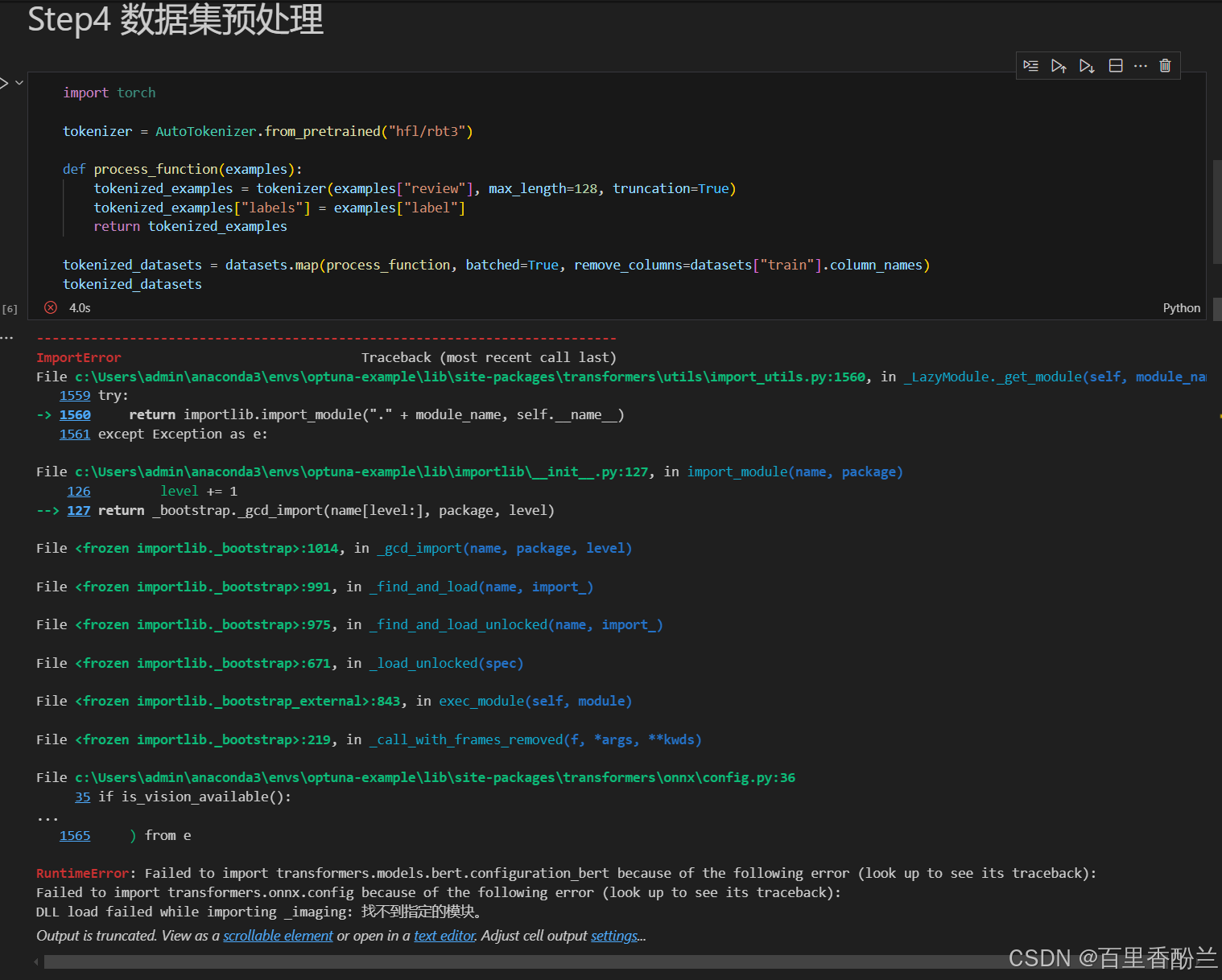Jump to line 1561 link in traceback
1222x980 pixels.
75,434
